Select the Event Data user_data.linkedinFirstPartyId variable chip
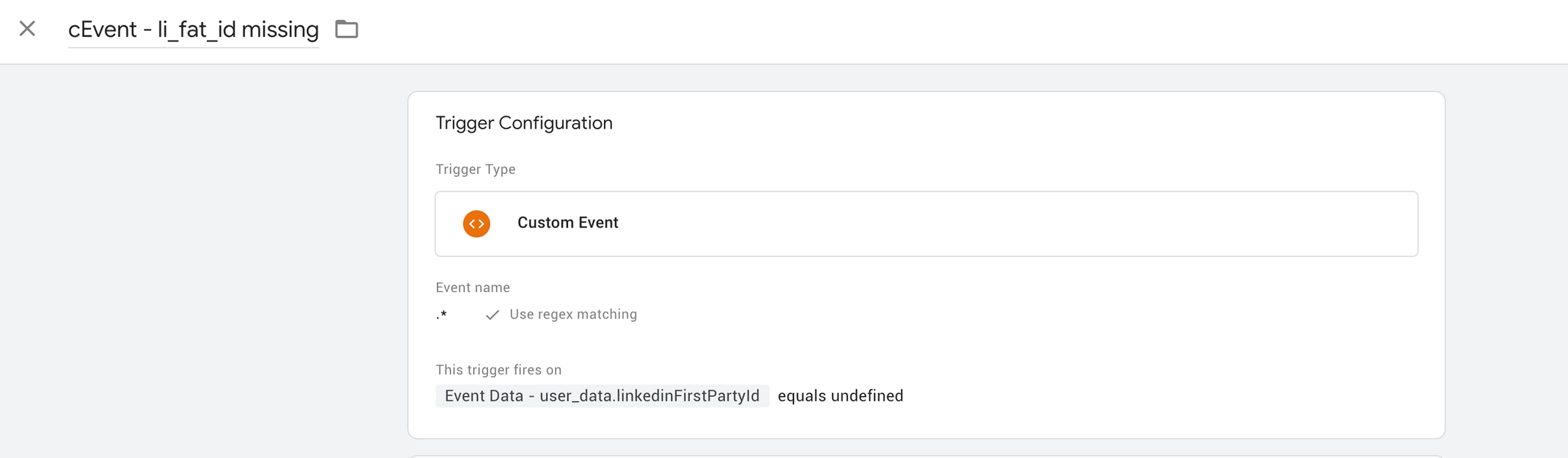The image size is (1568, 458). (602, 396)
